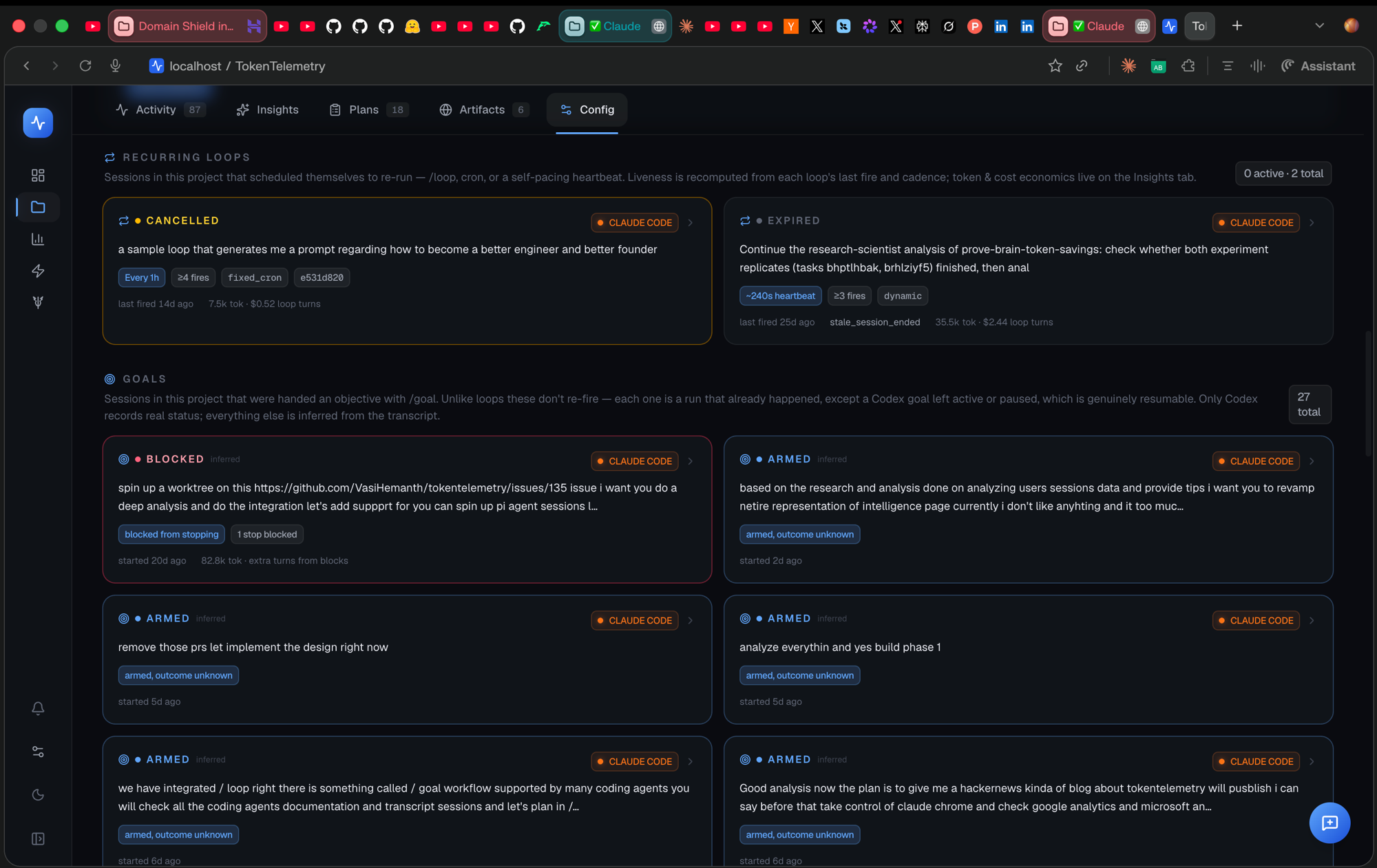Expand the EXPIRED loop card chevron

click(x=1312, y=223)
